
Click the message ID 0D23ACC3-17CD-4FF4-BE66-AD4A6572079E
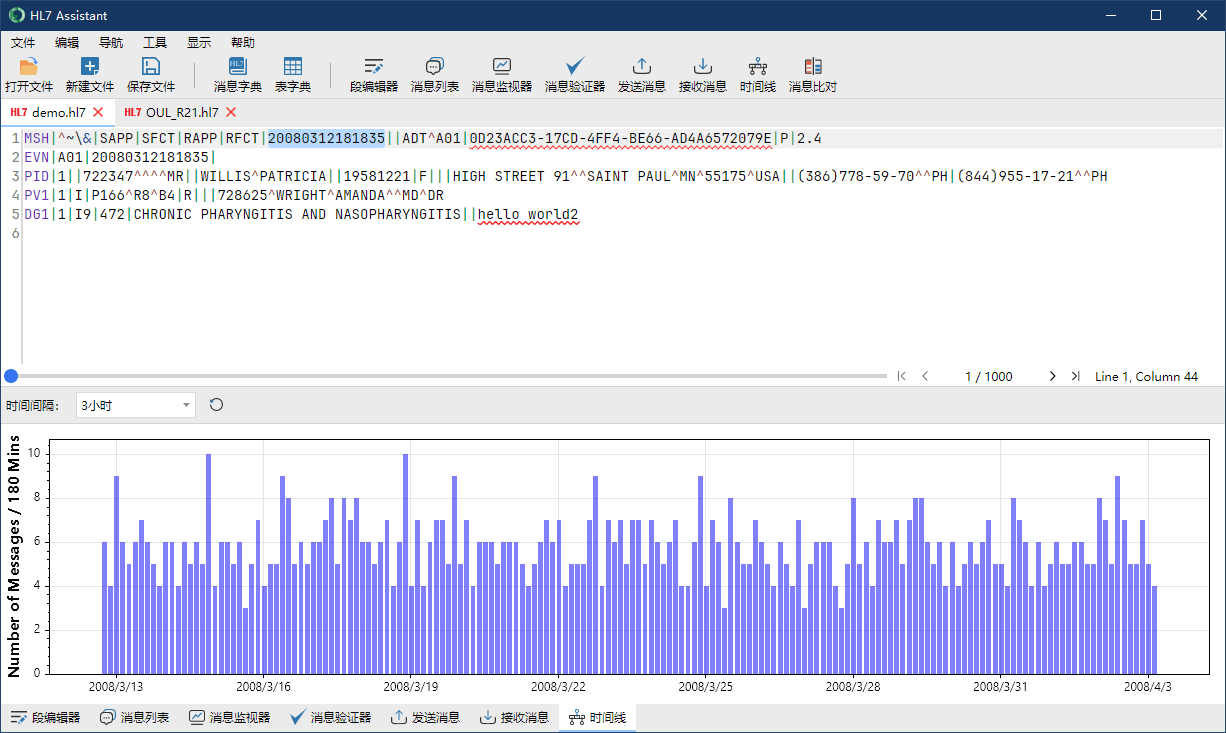coord(621,138)
